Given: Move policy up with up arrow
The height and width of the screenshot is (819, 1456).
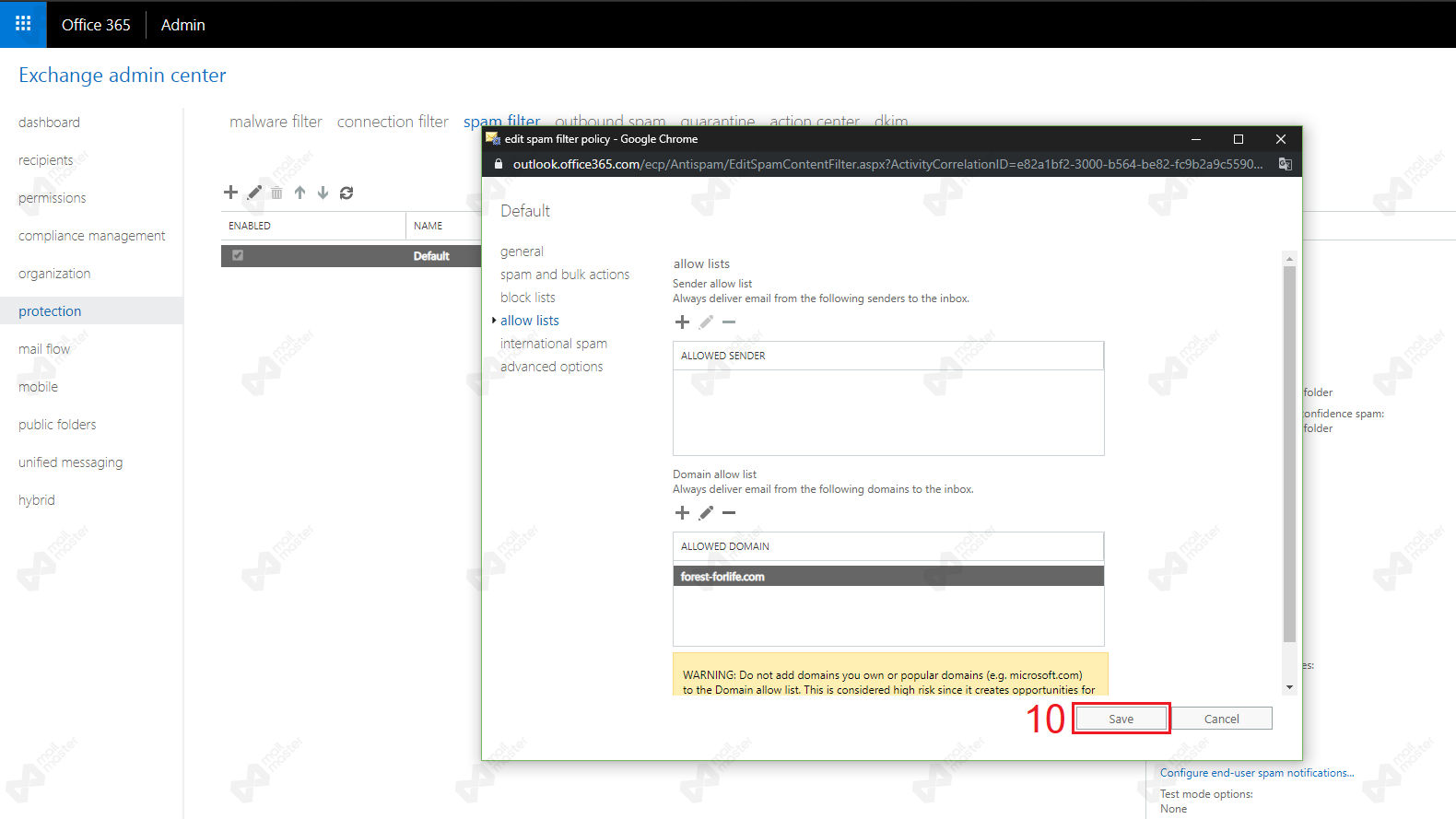Looking at the screenshot, I should [x=299, y=193].
